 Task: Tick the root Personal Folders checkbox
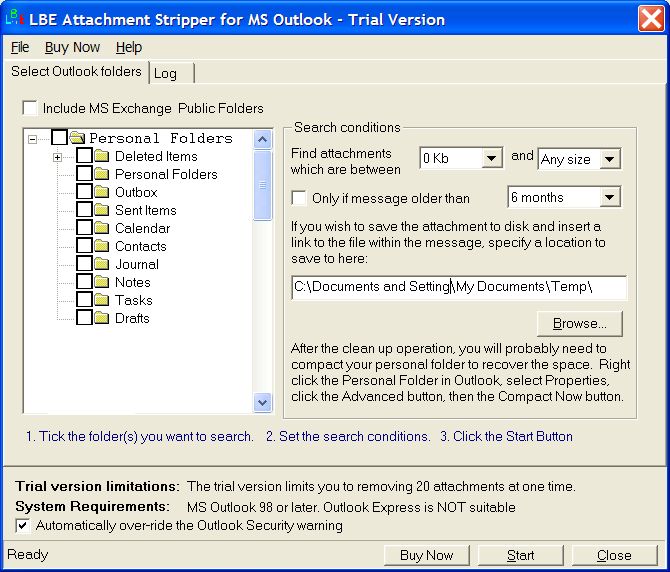(59, 138)
